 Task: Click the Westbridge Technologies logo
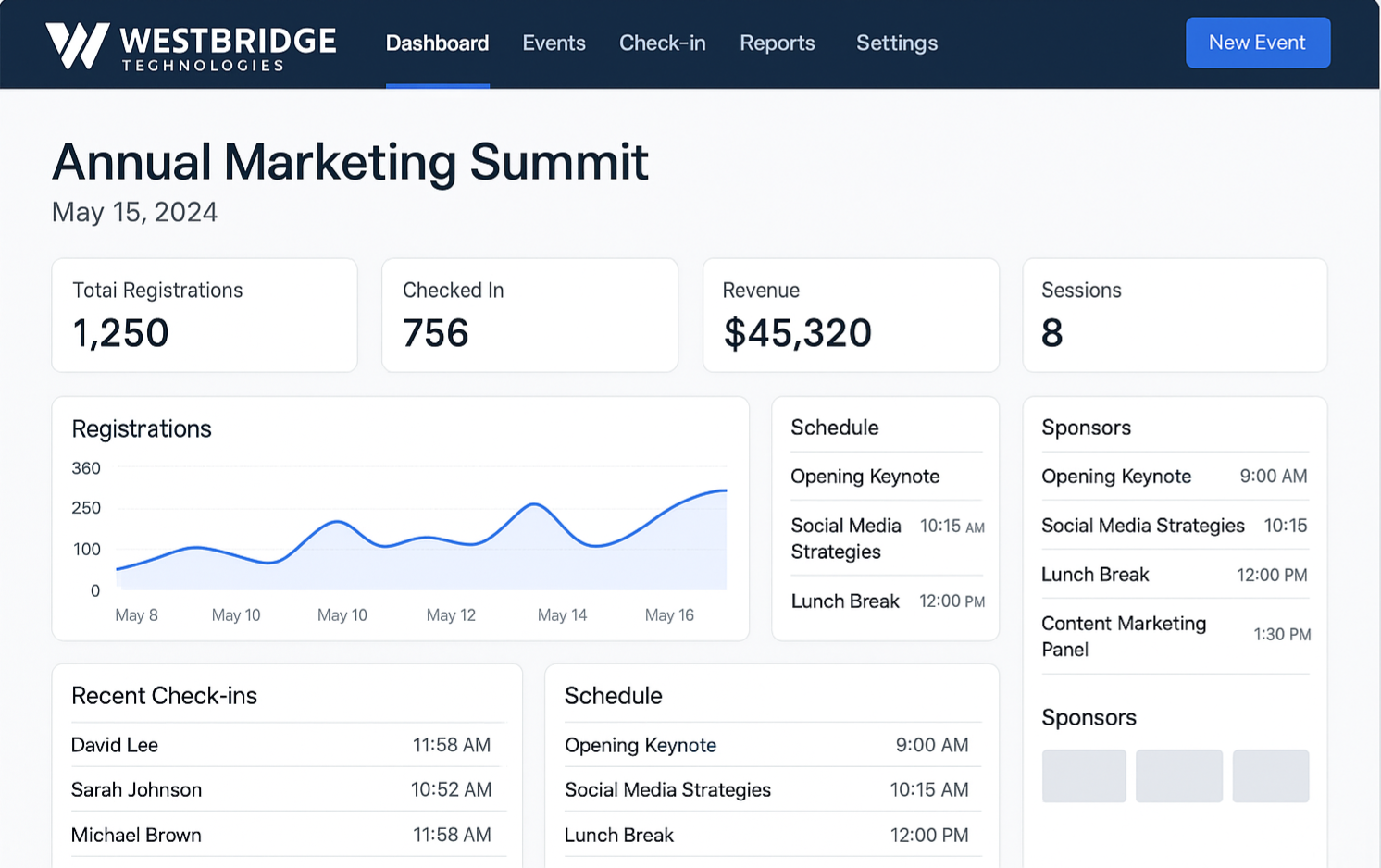pyautogui.click(x=191, y=46)
